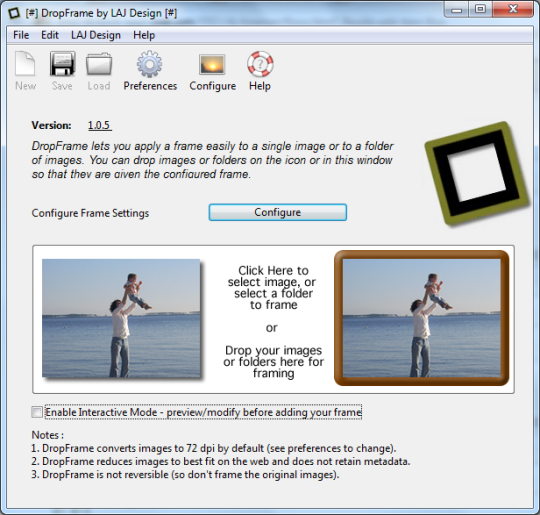The height and width of the screenshot is (515, 540).
Task: Click the DropFrame tilted frame logo
Action: [477, 174]
